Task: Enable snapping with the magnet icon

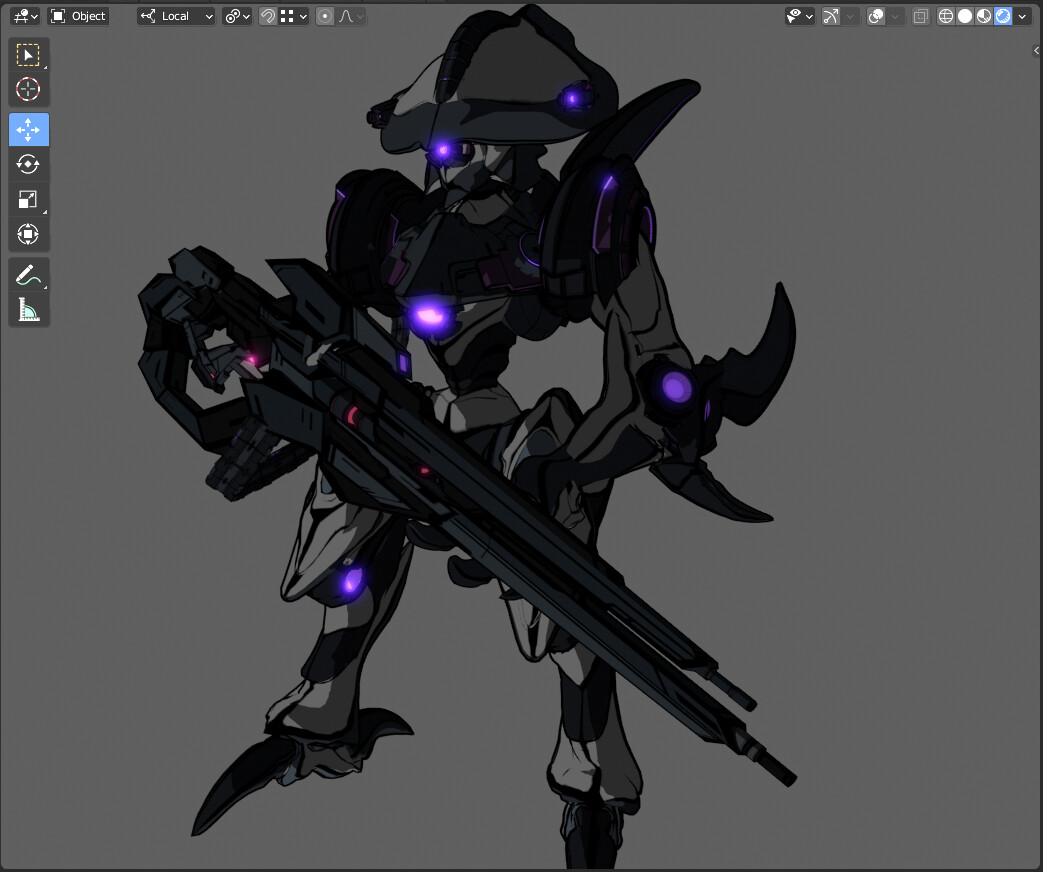Action: click(x=268, y=16)
